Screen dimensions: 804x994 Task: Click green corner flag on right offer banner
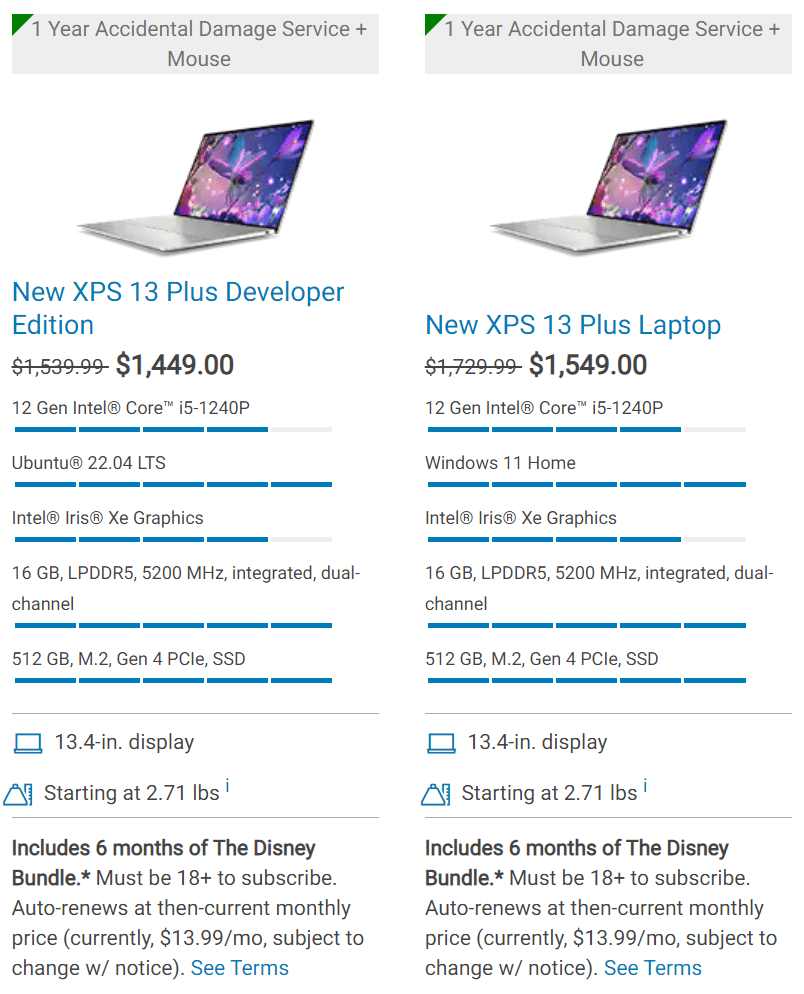433,23
